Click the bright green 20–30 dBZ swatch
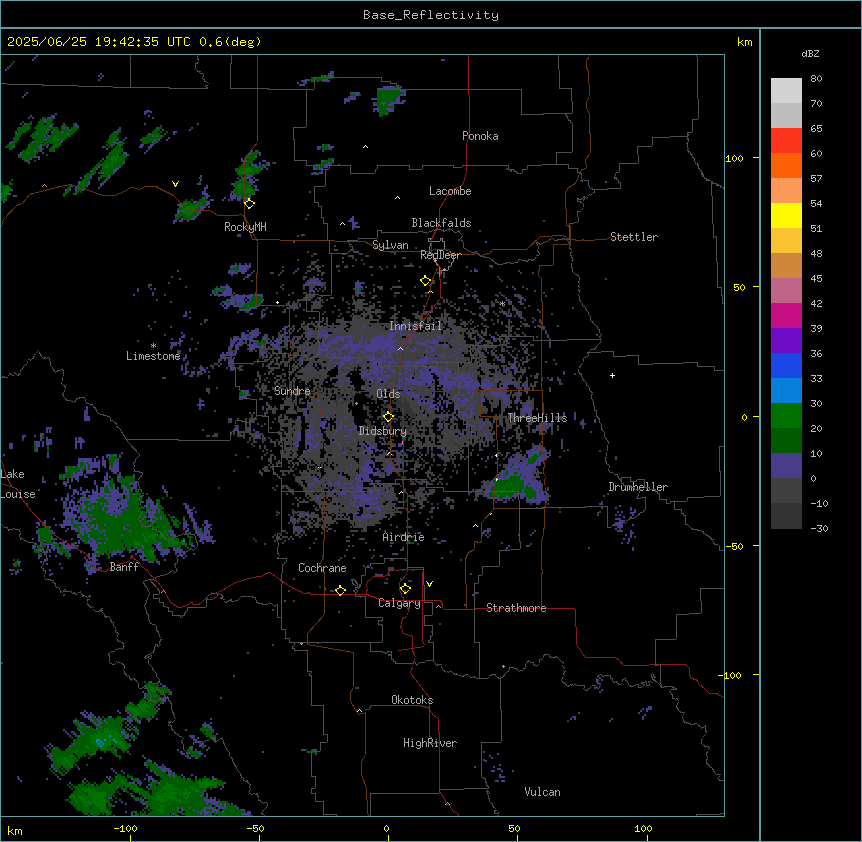Screen dimensions: 862x842 [786, 416]
